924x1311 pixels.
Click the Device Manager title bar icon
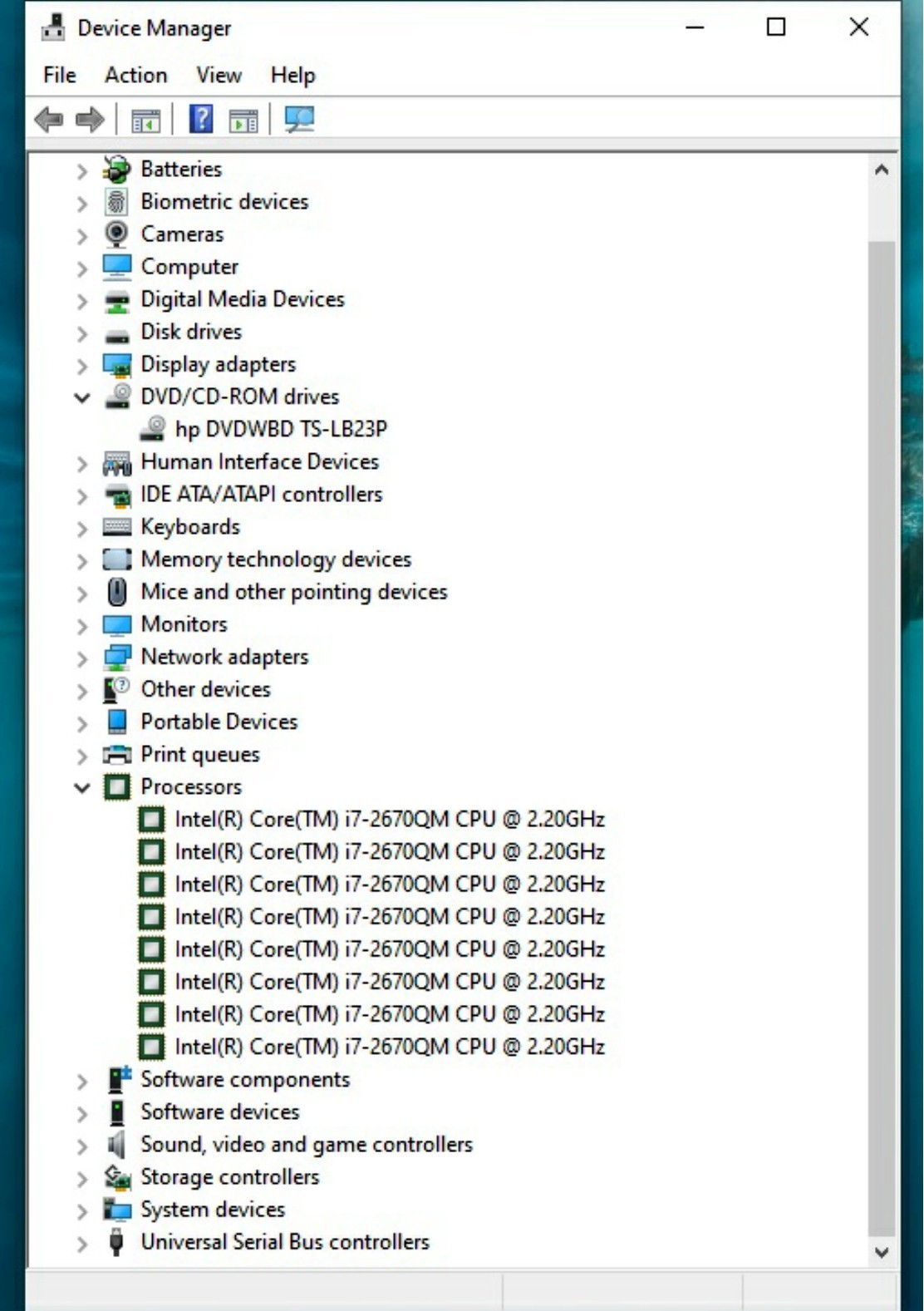pyautogui.click(x=53, y=27)
